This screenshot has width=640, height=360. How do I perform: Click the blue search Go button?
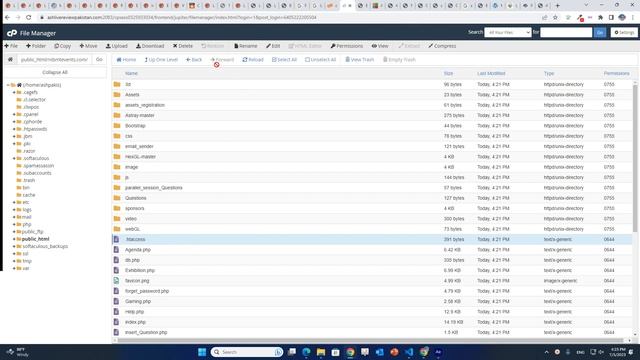[600, 32]
